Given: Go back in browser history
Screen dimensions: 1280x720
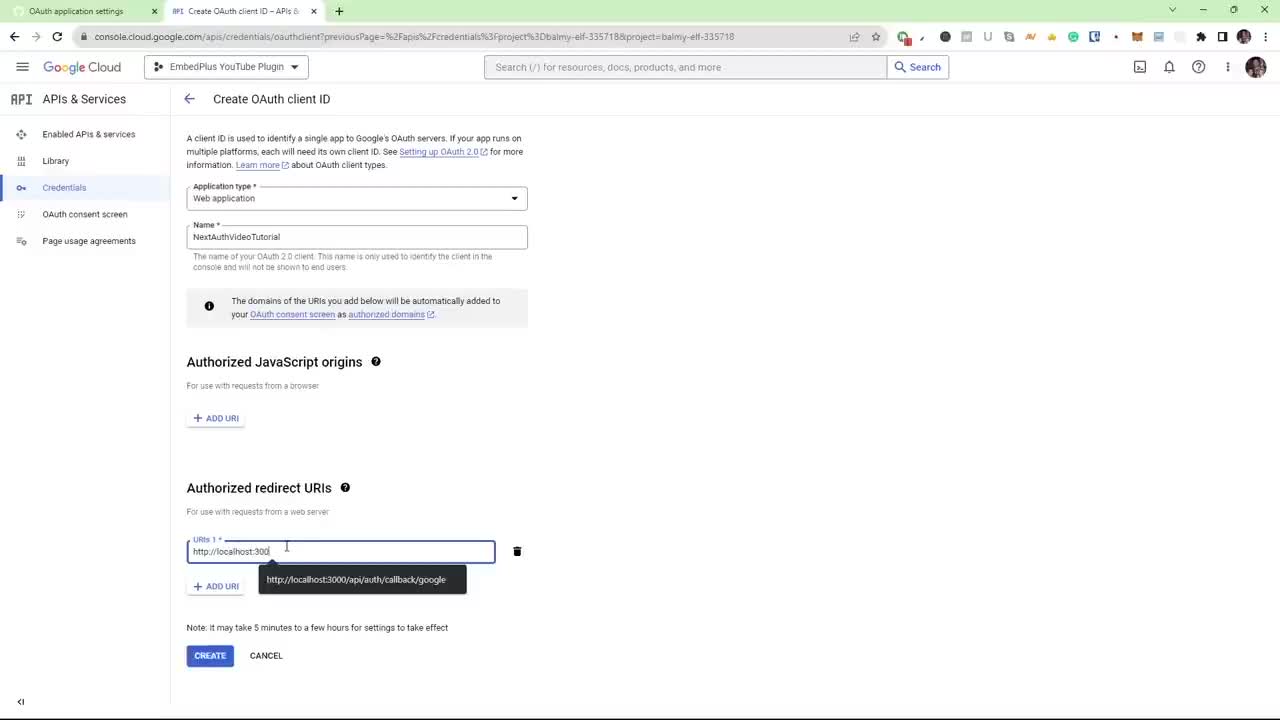Looking at the screenshot, I should click(x=14, y=37).
